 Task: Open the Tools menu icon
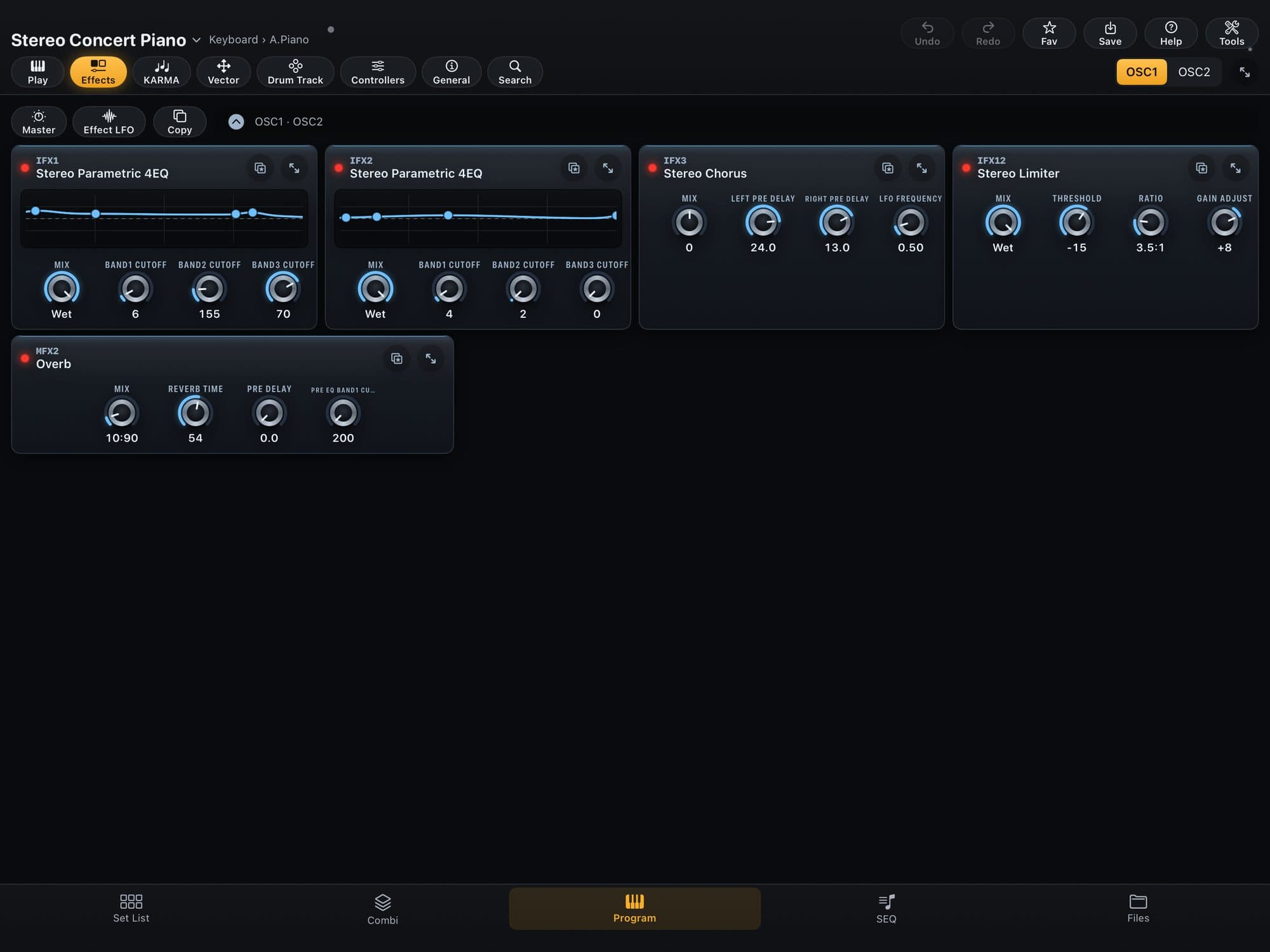tap(1231, 33)
